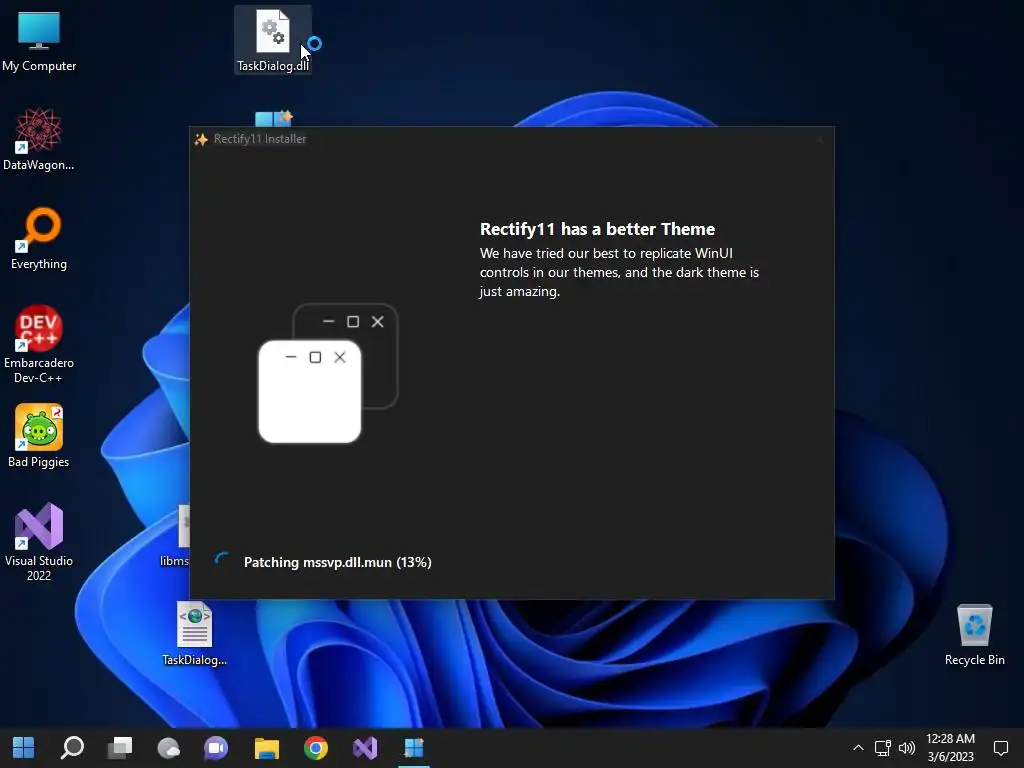Click the loading spinner beside Patching status
Image resolution: width=1024 pixels, height=768 pixels.
[x=222, y=560]
